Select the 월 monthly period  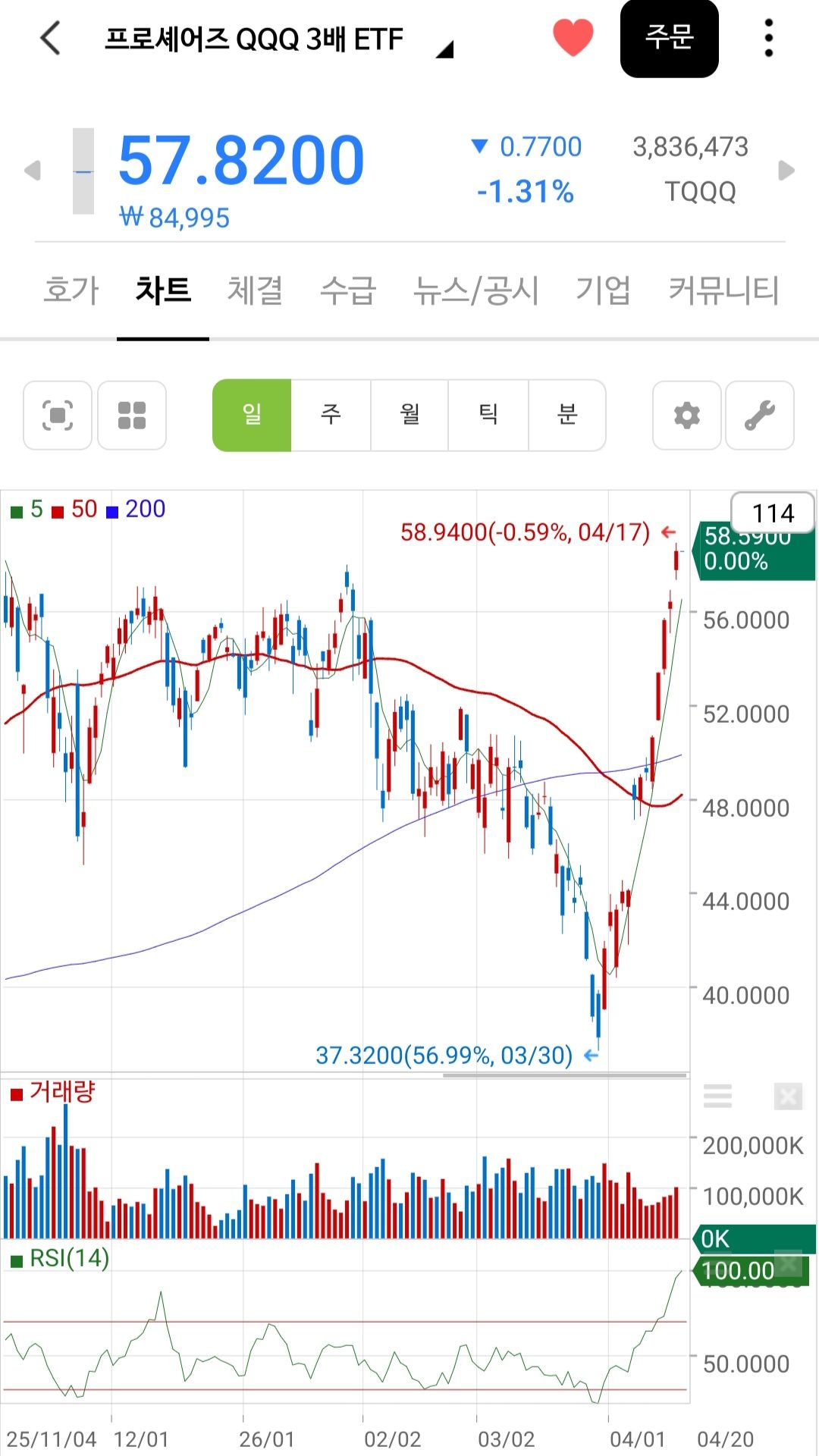click(x=409, y=416)
